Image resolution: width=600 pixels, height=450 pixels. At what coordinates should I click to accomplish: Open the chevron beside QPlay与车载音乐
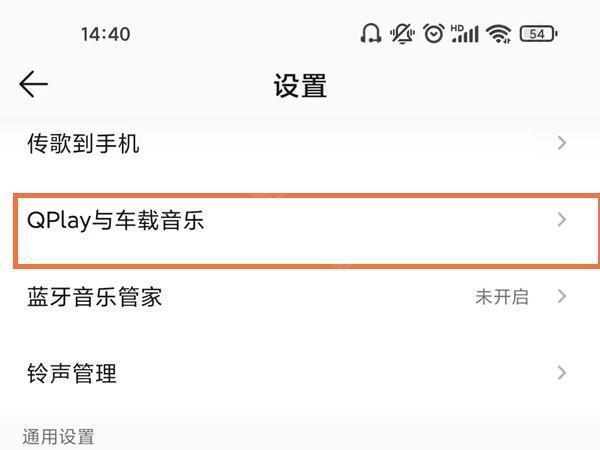[x=562, y=220]
